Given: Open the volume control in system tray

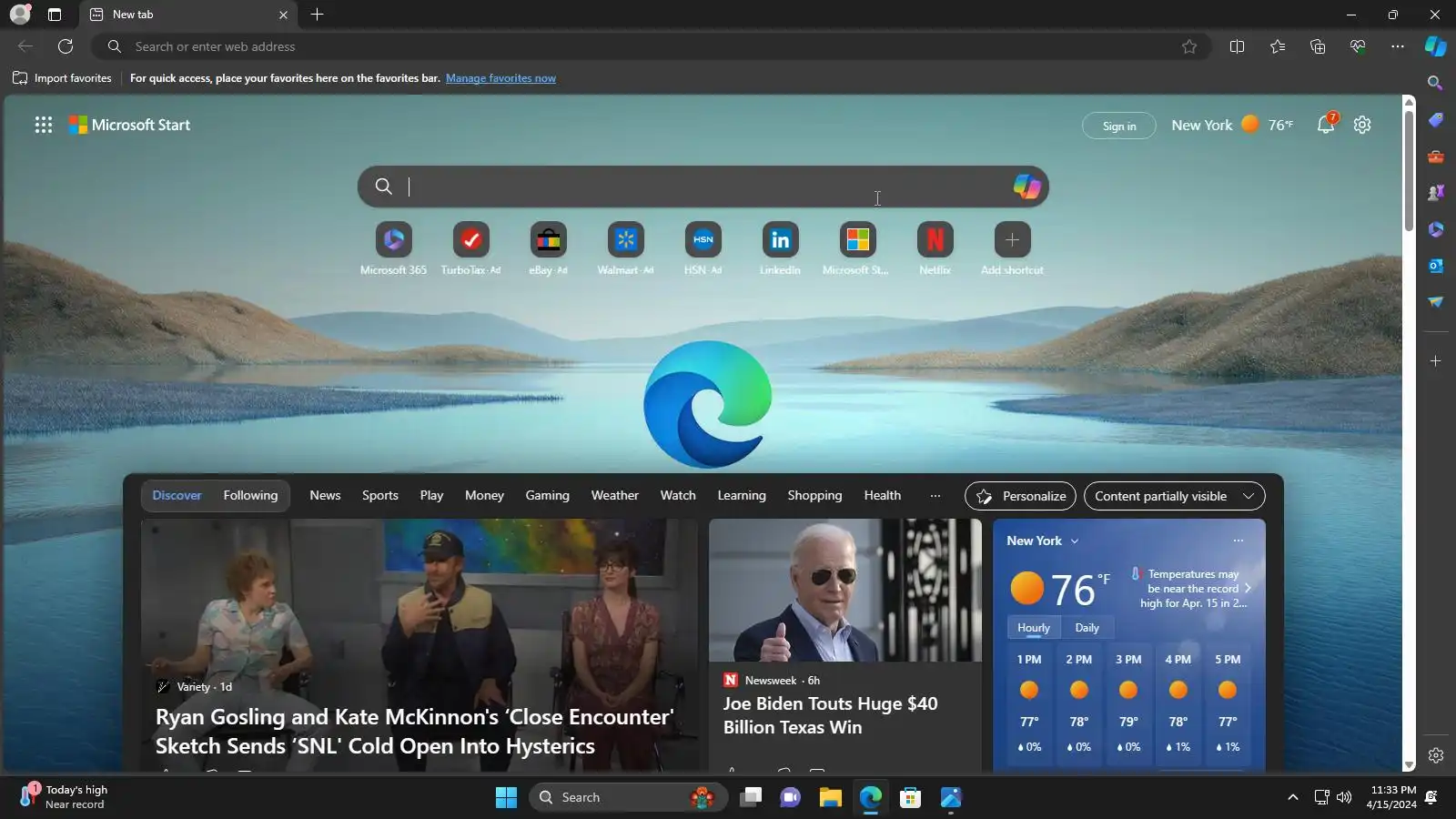Looking at the screenshot, I should pos(1344,798).
